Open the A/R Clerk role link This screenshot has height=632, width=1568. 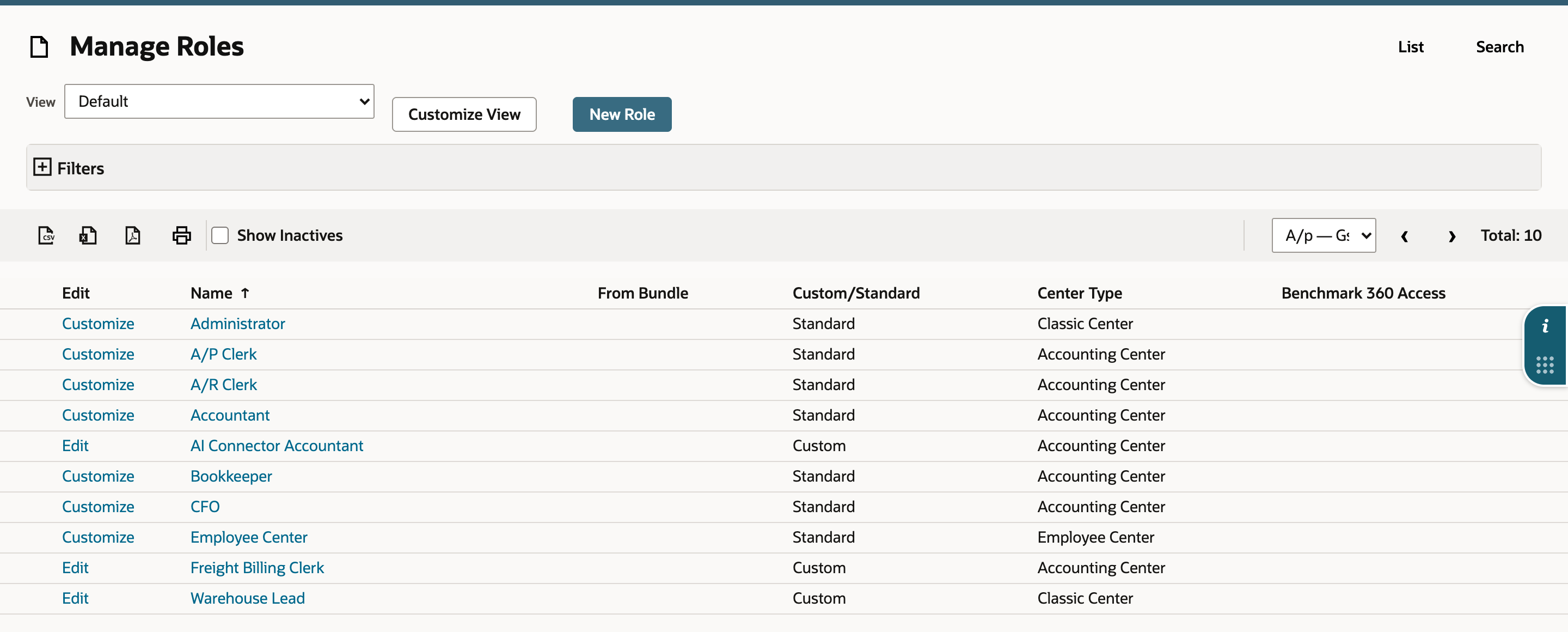tap(223, 385)
